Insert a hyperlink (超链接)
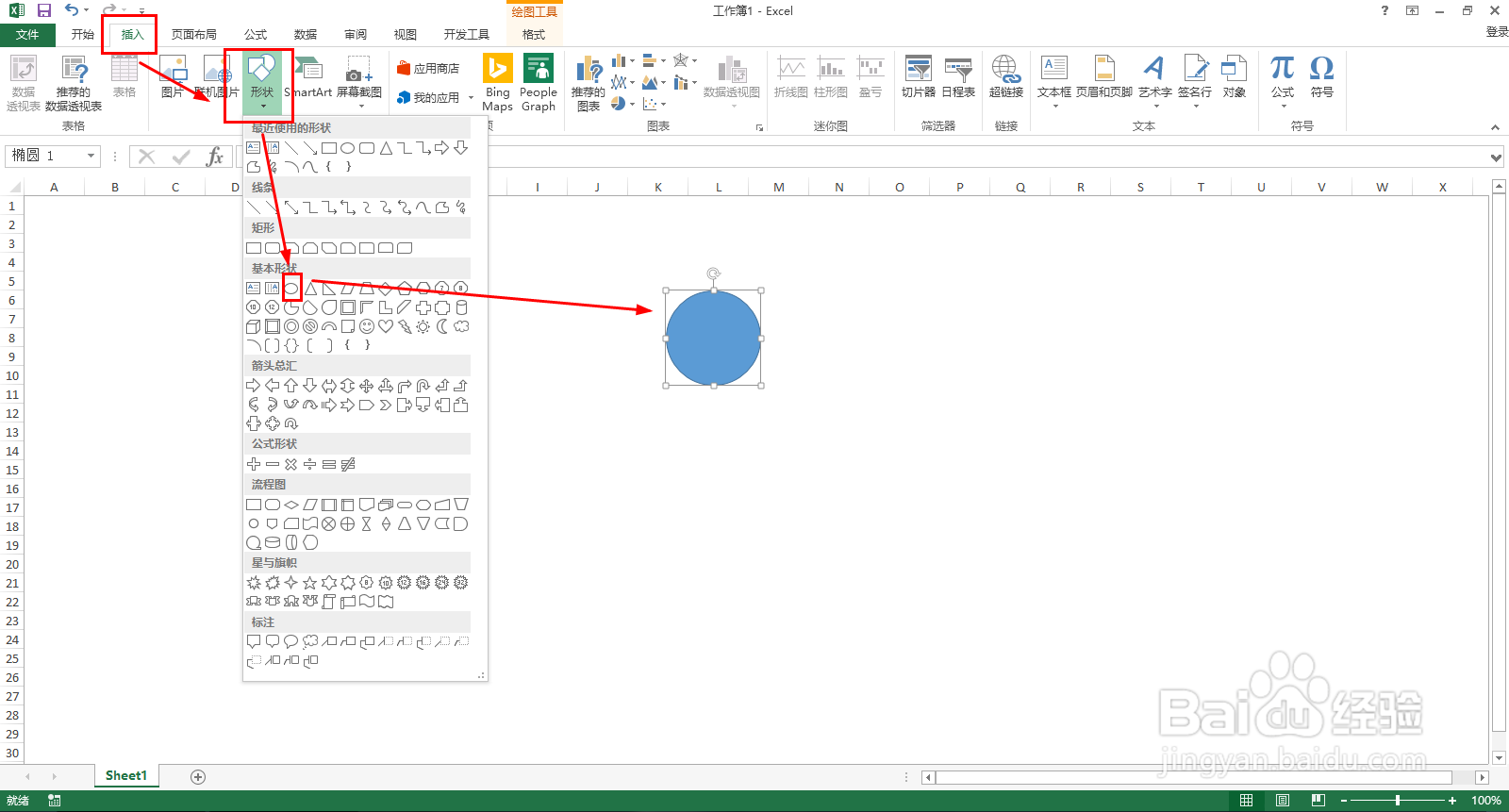1509x812 pixels. pos(1005,77)
